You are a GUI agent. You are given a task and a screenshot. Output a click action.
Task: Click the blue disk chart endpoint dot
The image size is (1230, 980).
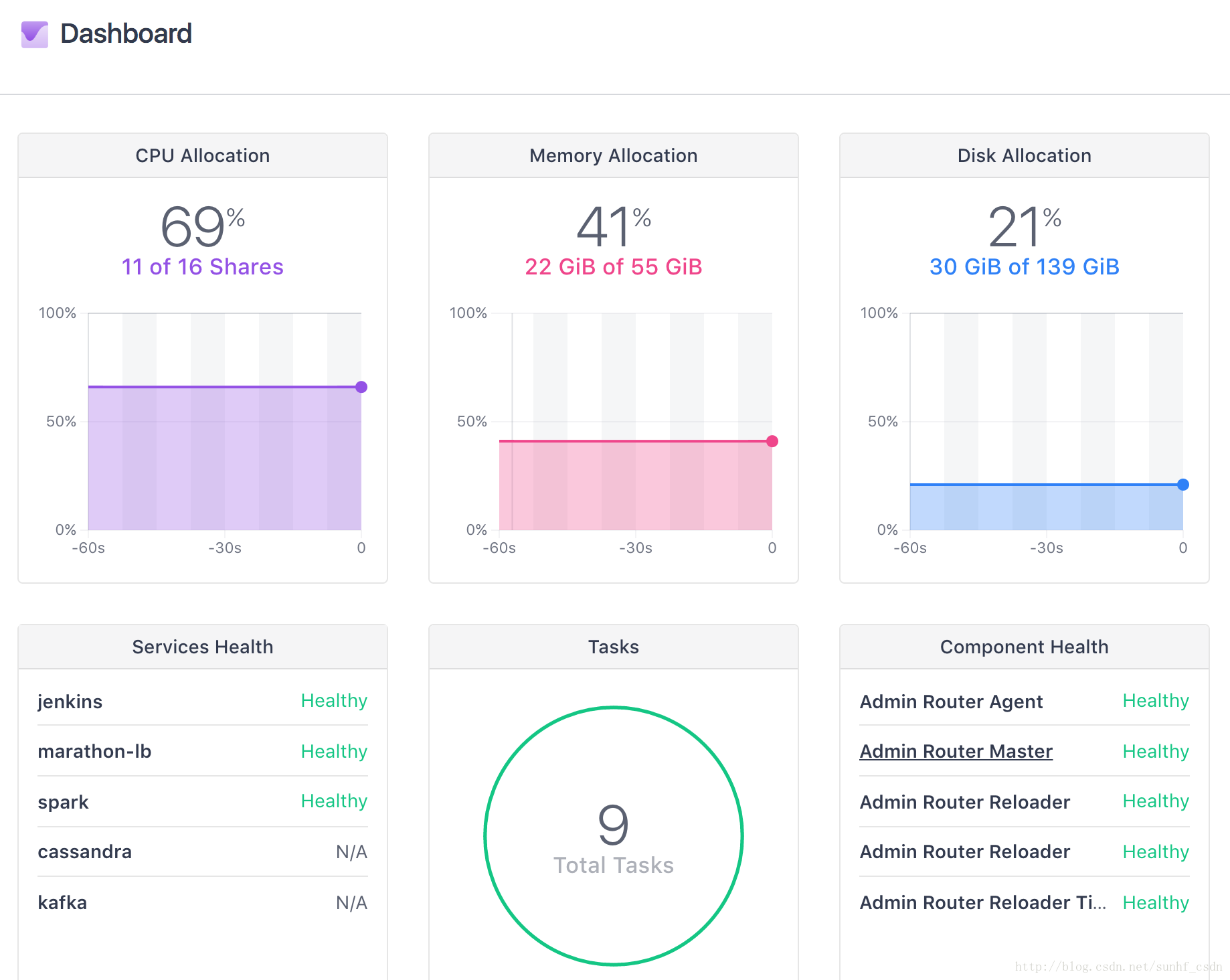click(x=1183, y=485)
